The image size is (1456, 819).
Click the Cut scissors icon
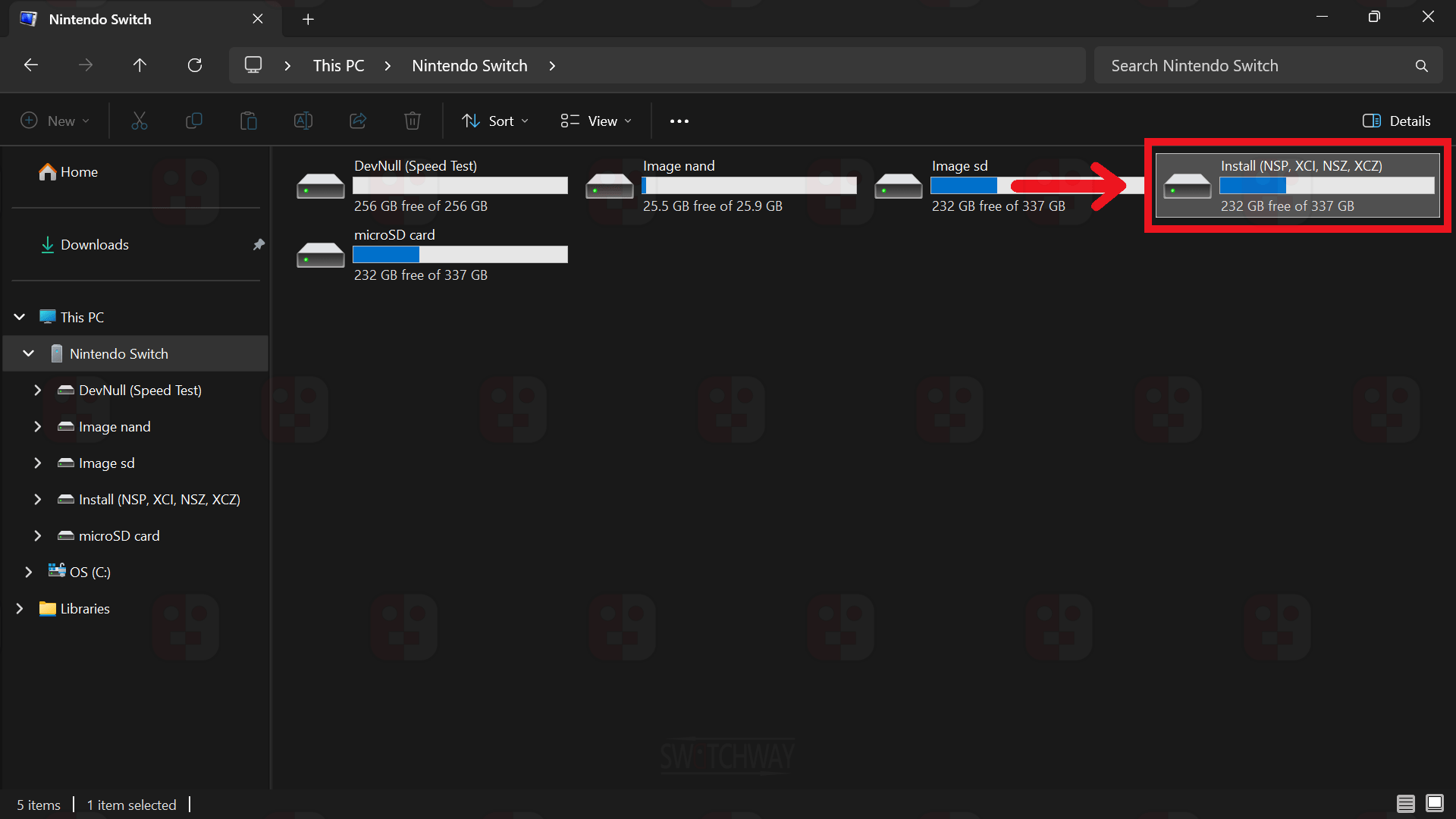coord(140,121)
